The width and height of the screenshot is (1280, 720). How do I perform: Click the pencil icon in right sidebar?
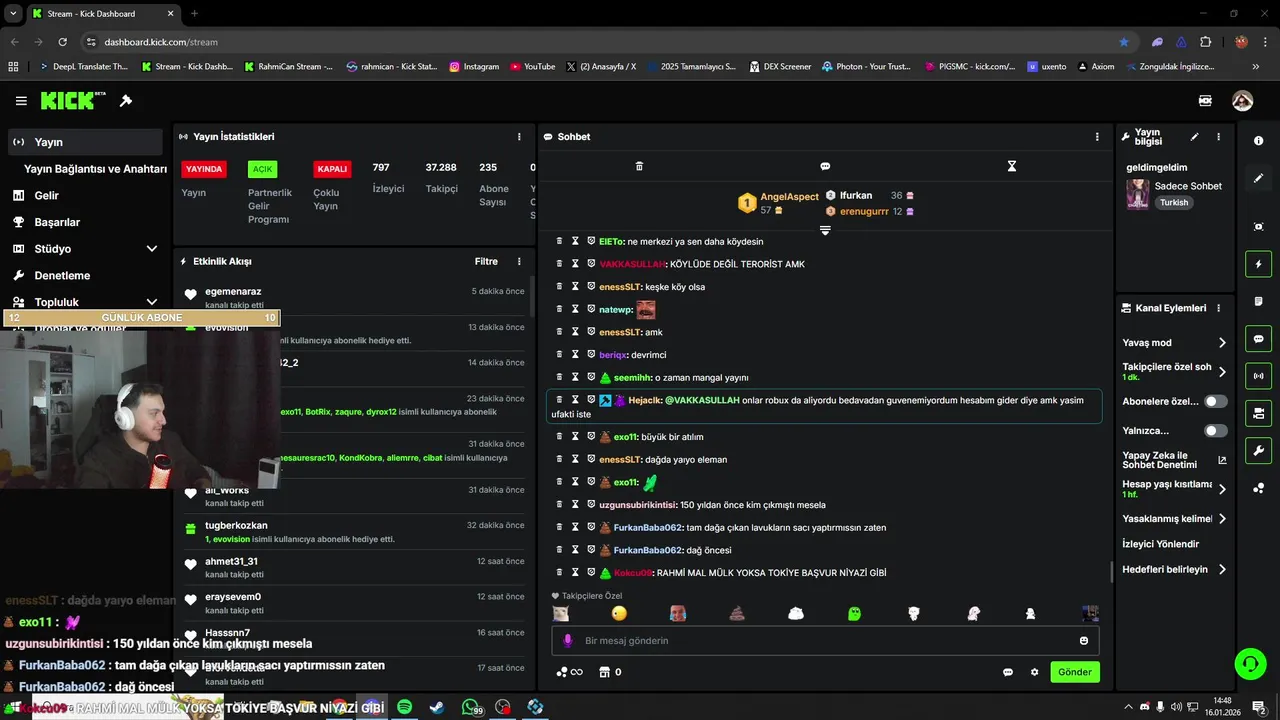coord(1258,178)
